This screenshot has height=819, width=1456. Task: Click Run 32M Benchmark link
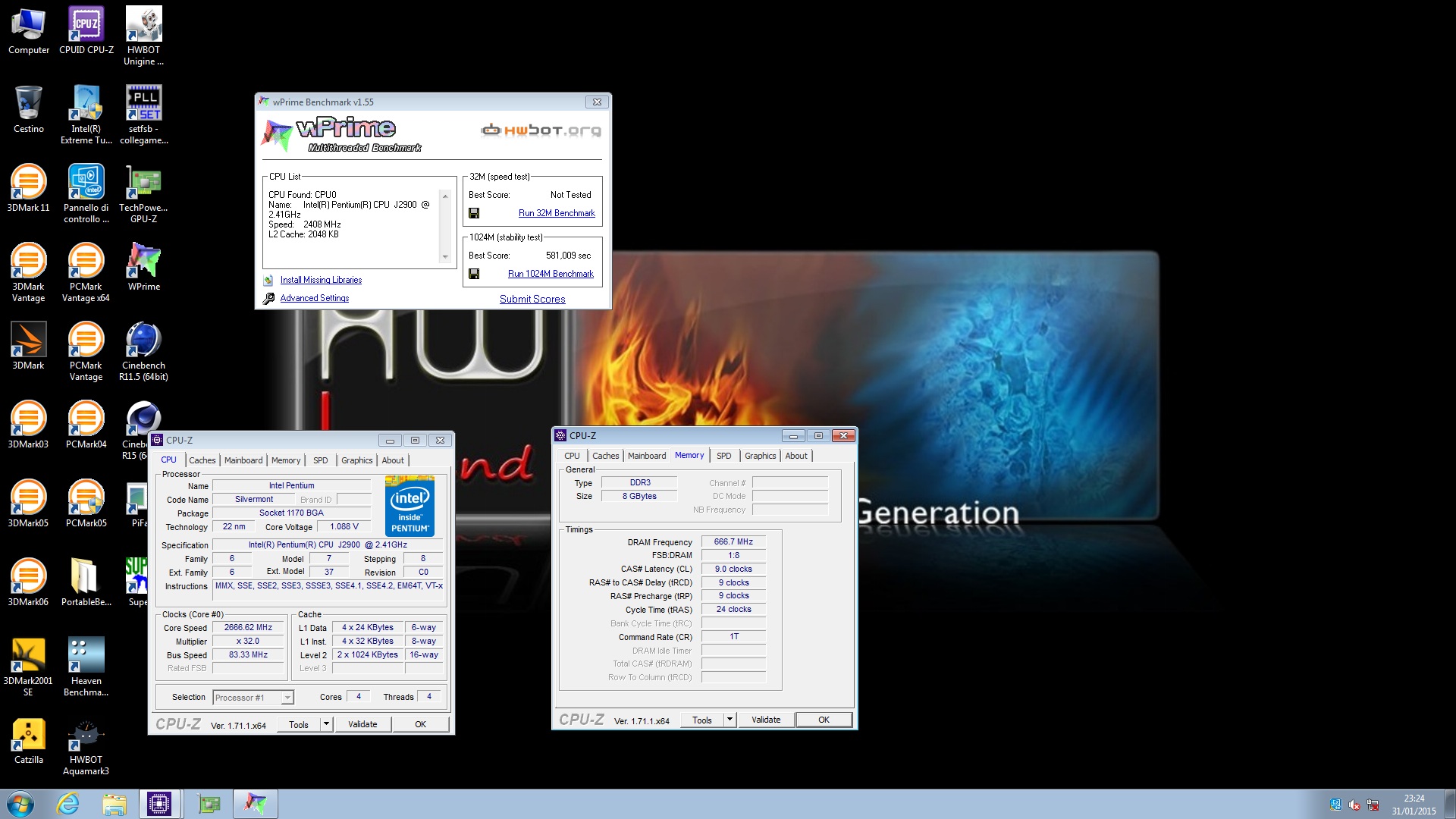[x=557, y=213]
